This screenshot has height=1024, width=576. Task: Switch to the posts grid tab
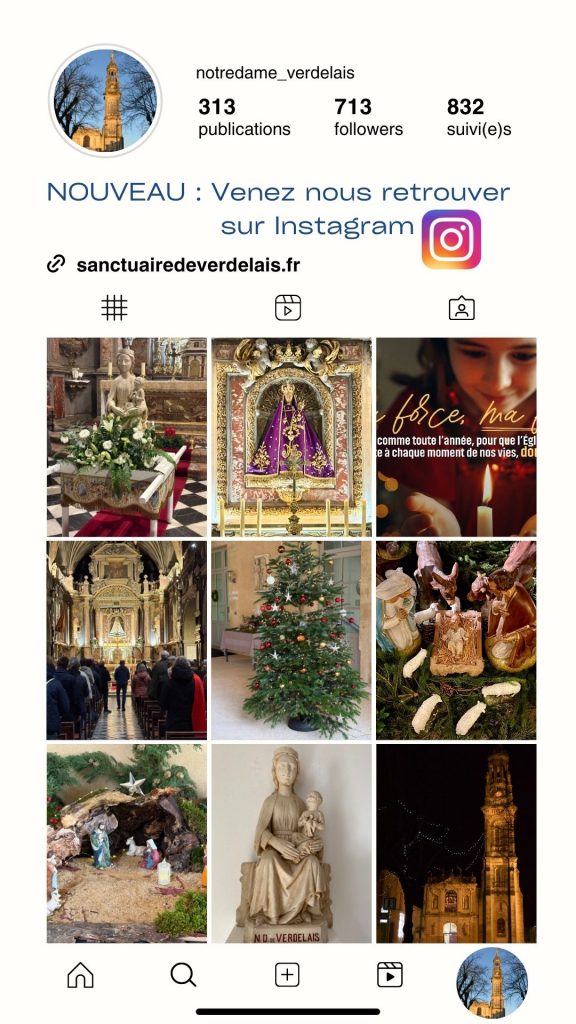pyautogui.click(x=114, y=308)
